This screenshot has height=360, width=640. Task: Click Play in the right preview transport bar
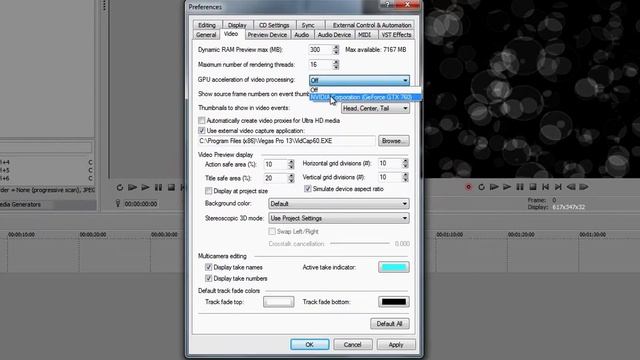coord(507,187)
